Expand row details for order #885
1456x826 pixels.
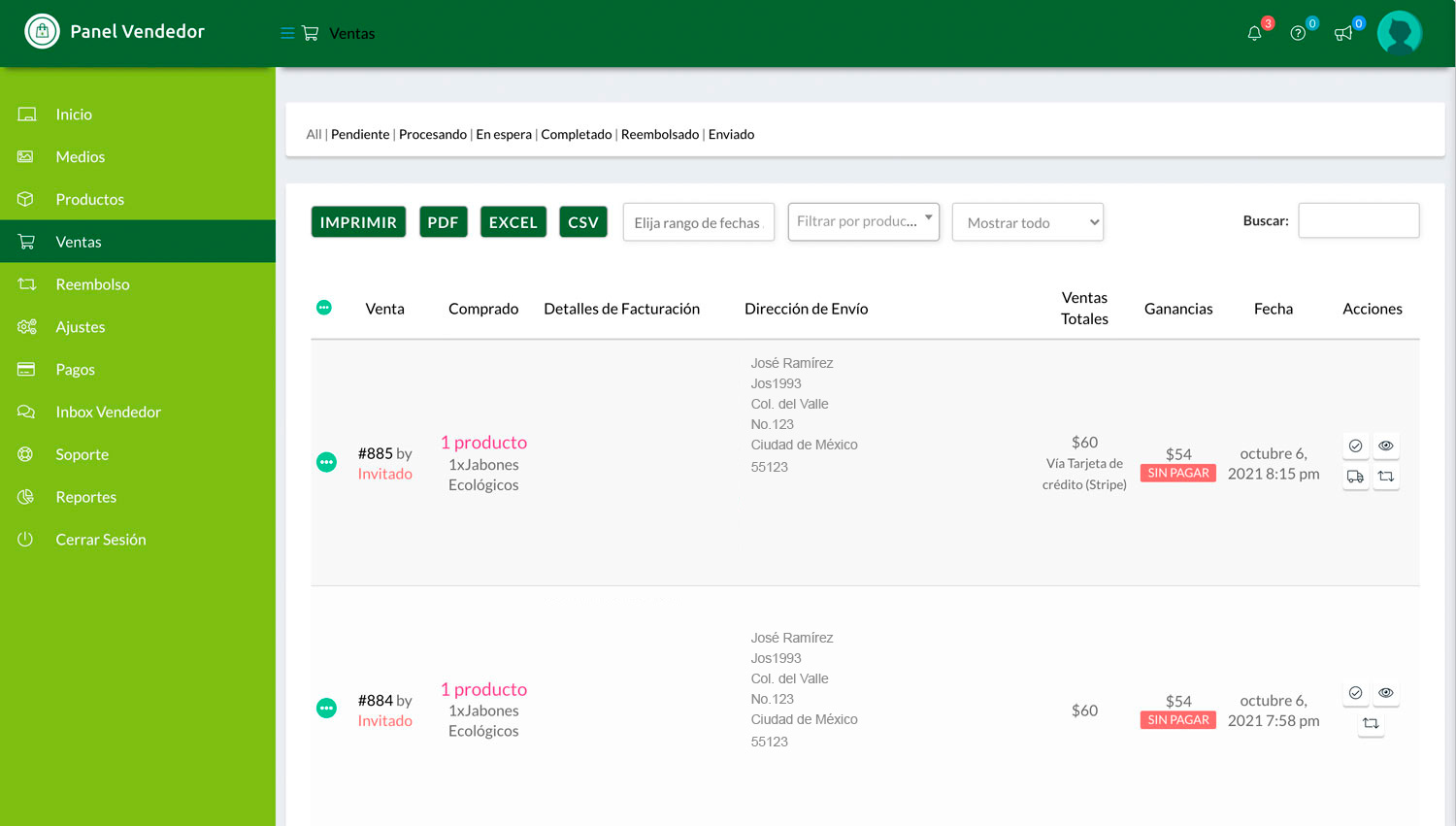tap(326, 462)
